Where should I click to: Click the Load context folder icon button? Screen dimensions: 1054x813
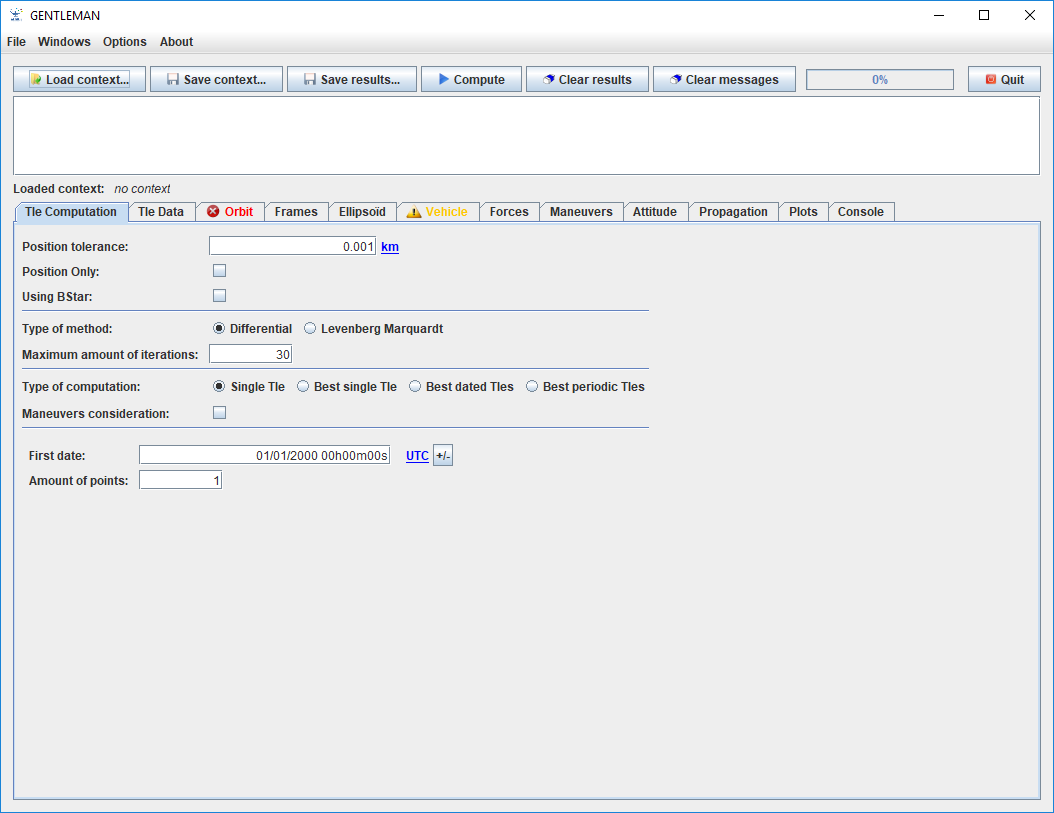(79, 80)
